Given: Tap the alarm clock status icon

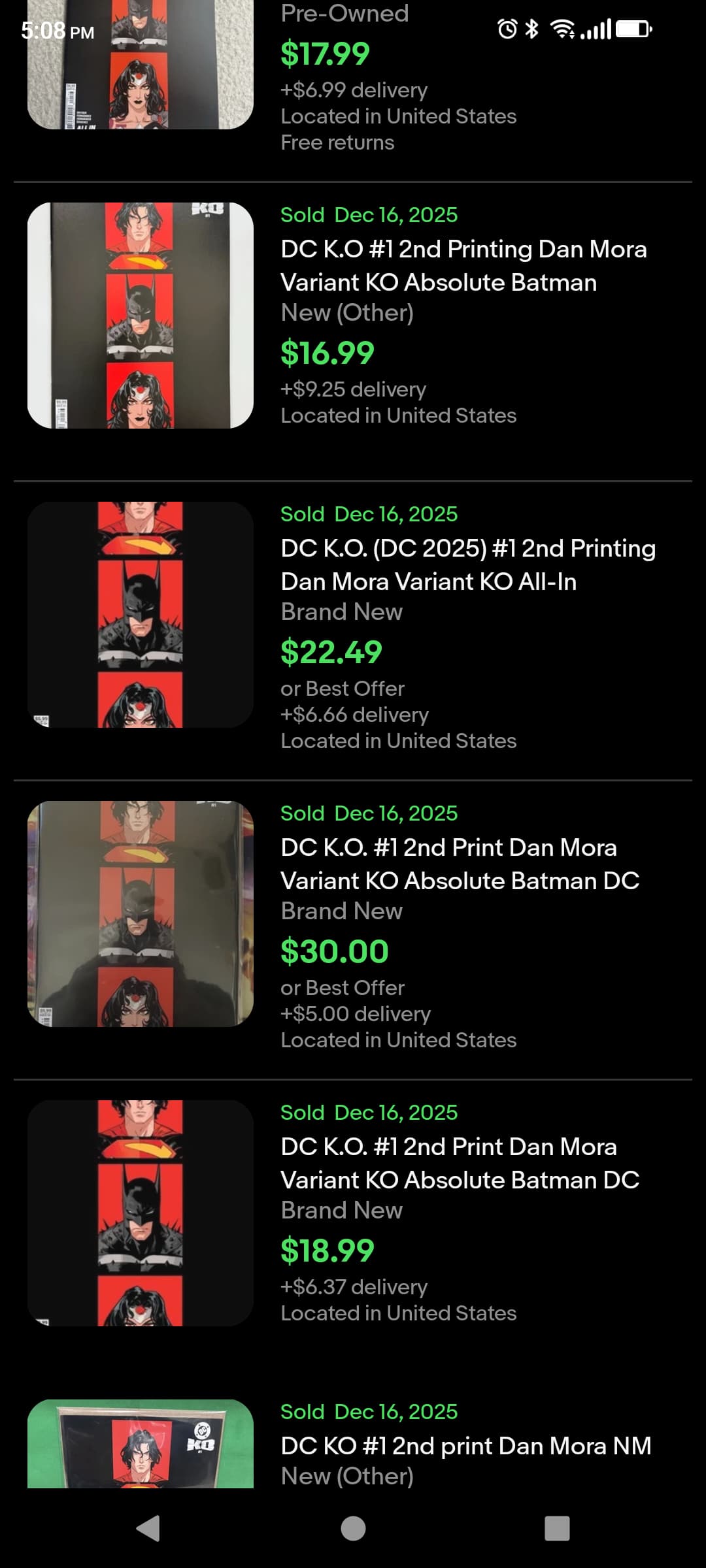Looking at the screenshot, I should tap(507, 29).
